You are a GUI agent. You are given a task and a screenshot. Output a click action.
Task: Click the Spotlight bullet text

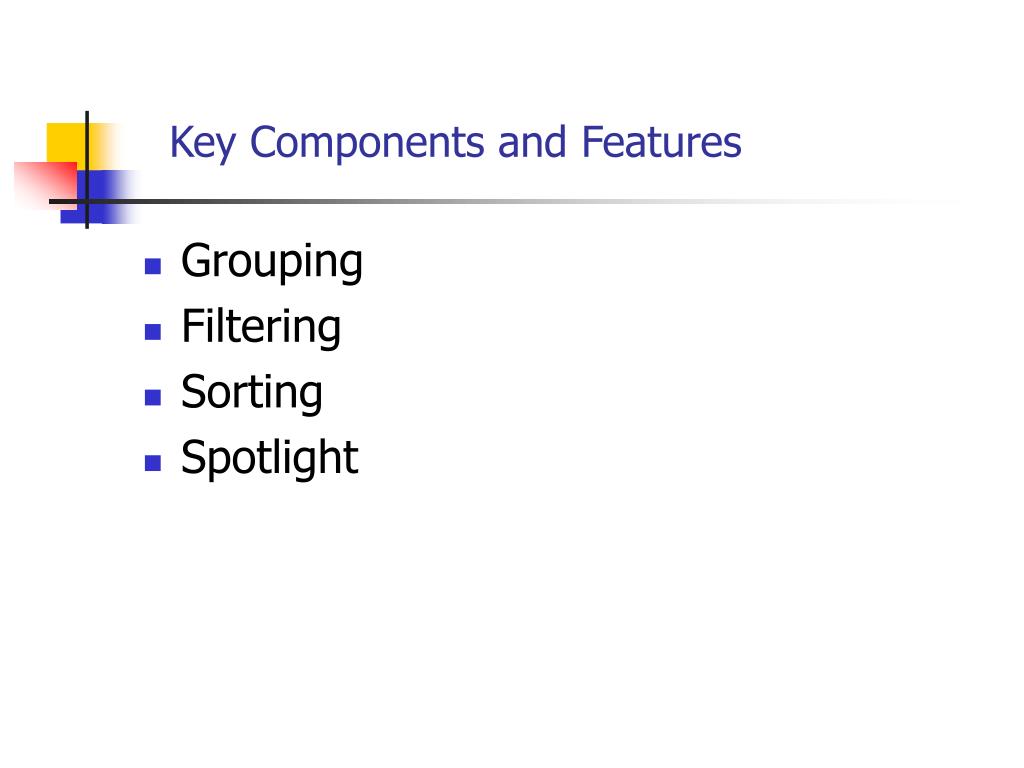point(269,458)
